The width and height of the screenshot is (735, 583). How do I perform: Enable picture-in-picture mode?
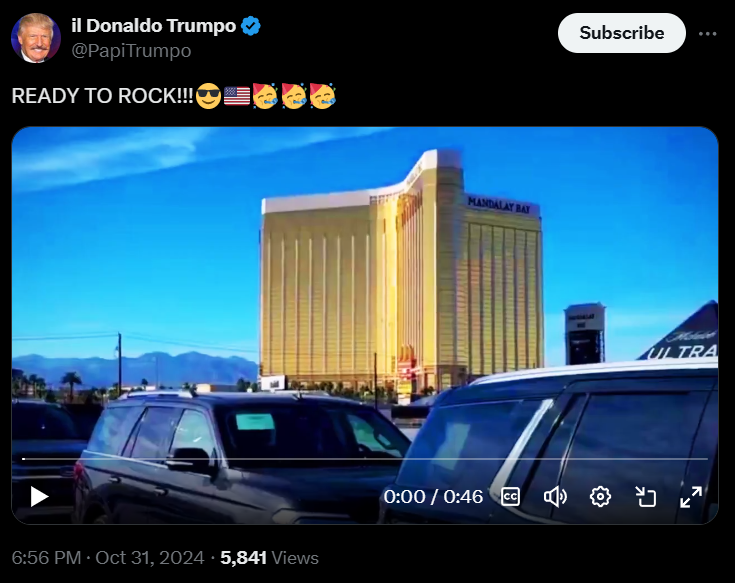645,497
